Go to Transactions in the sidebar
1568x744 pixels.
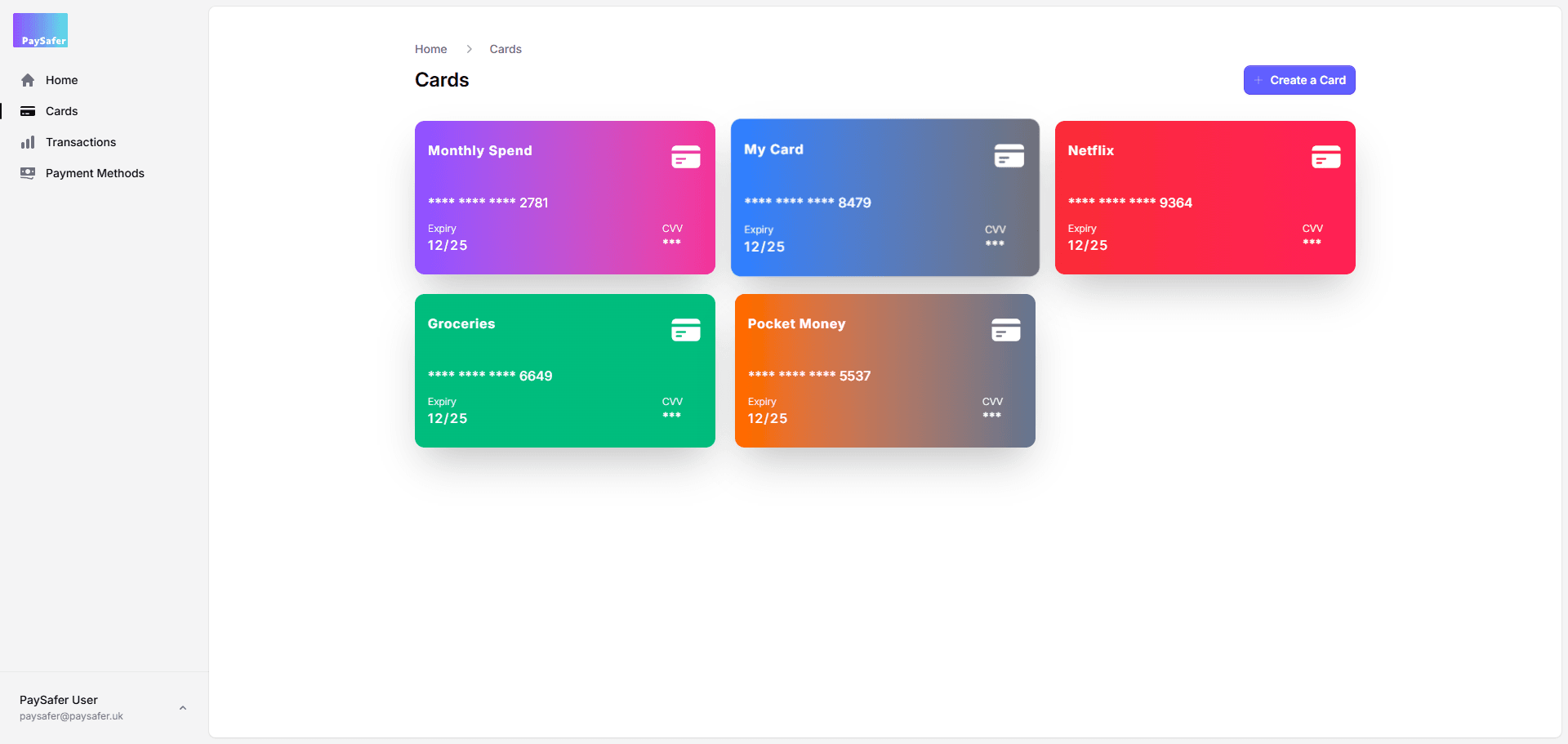[81, 142]
